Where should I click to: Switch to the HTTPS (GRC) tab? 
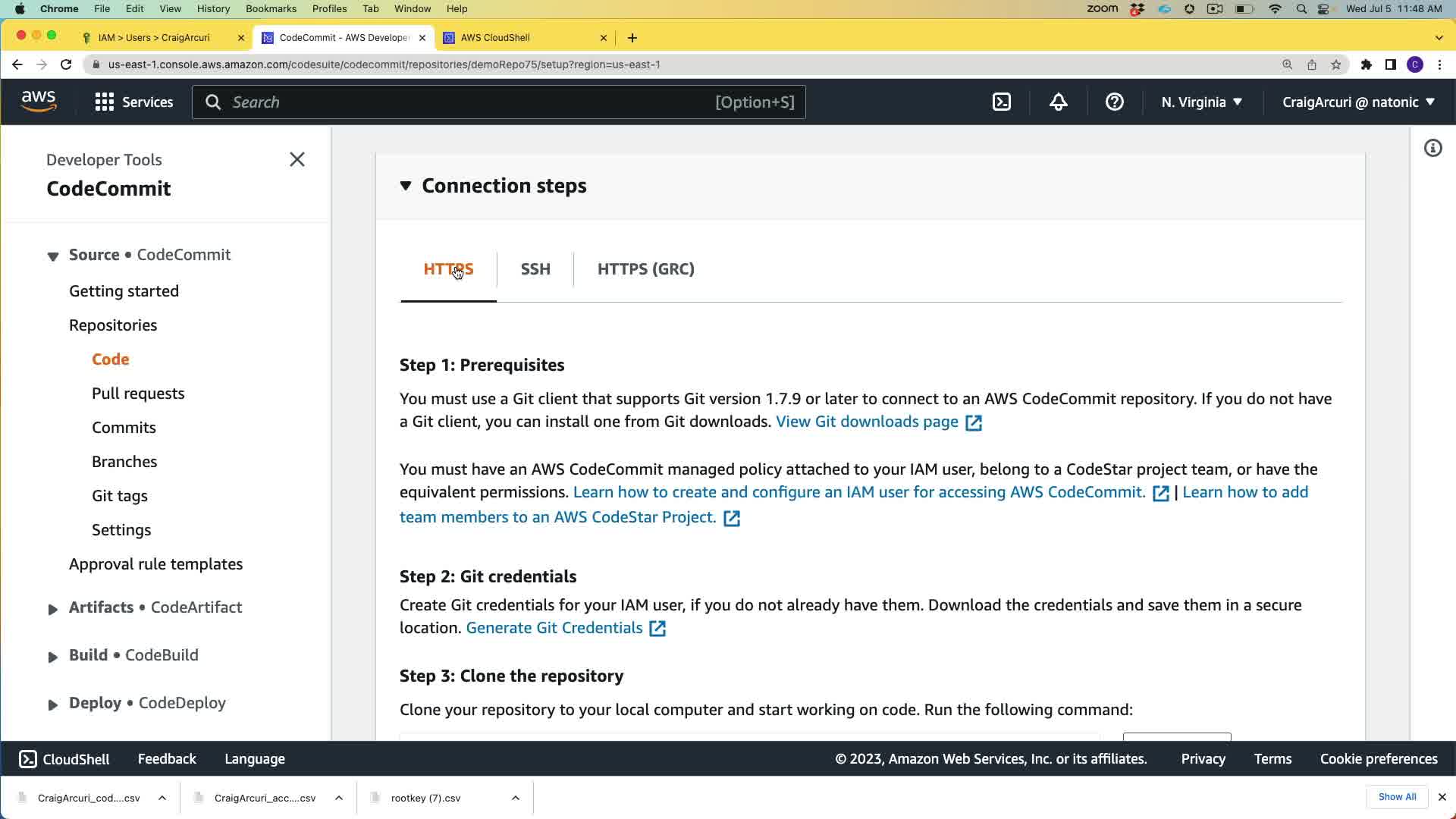(x=645, y=269)
